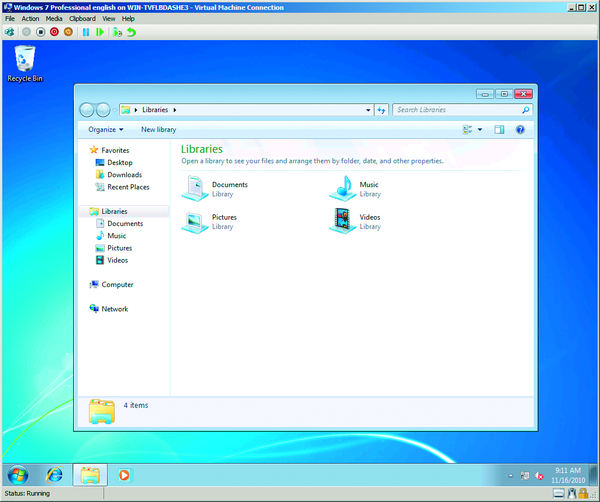Click the Search Libraries field
Viewport: 600px width, 502px height.
(458, 110)
